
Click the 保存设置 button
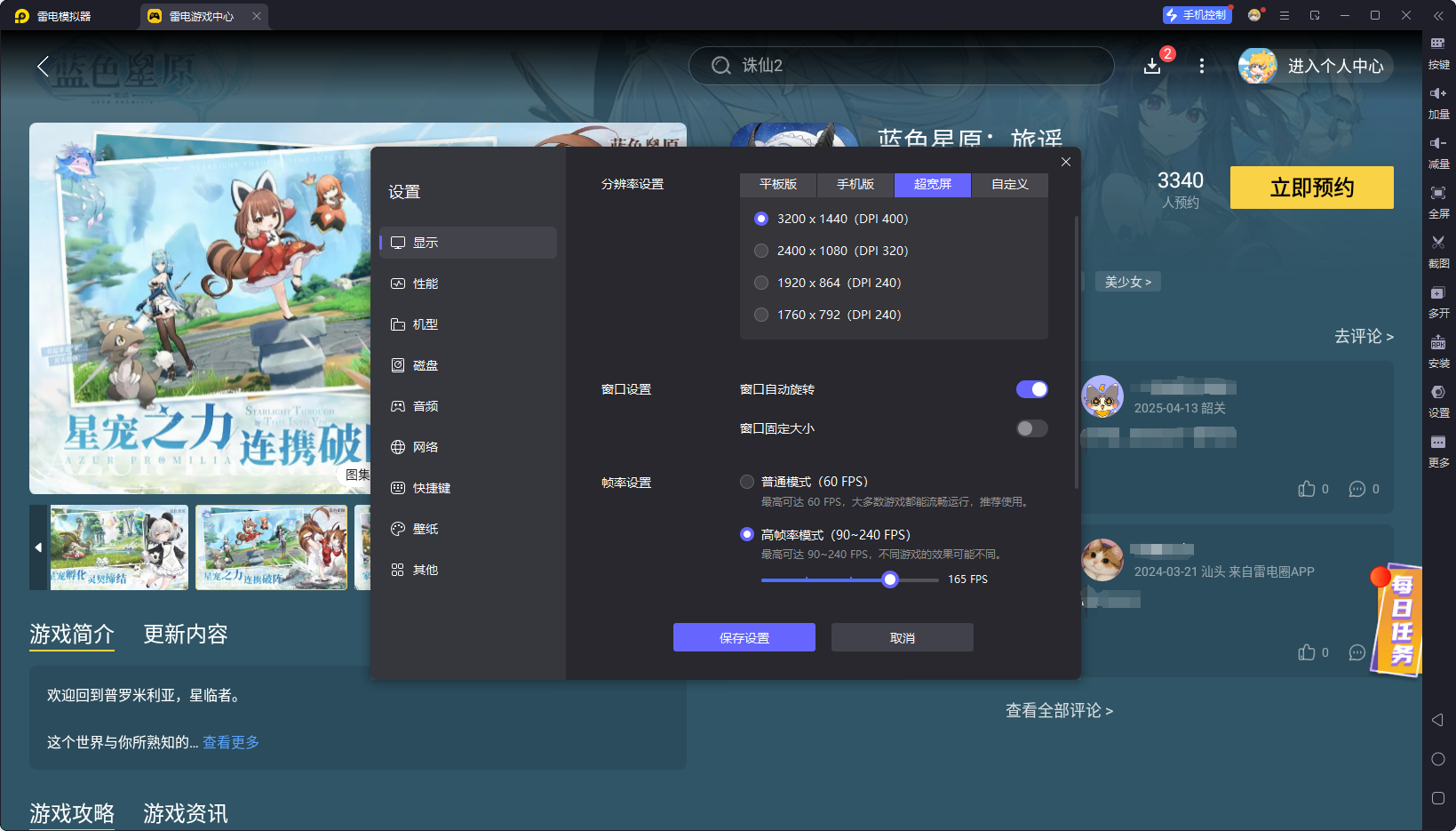tap(744, 637)
